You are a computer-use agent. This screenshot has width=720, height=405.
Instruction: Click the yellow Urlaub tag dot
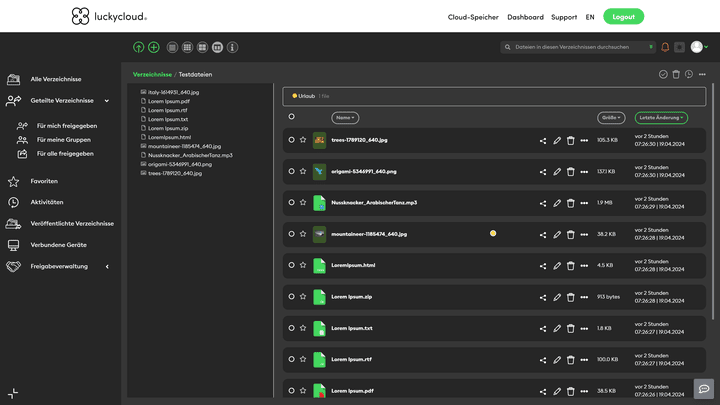click(x=294, y=96)
